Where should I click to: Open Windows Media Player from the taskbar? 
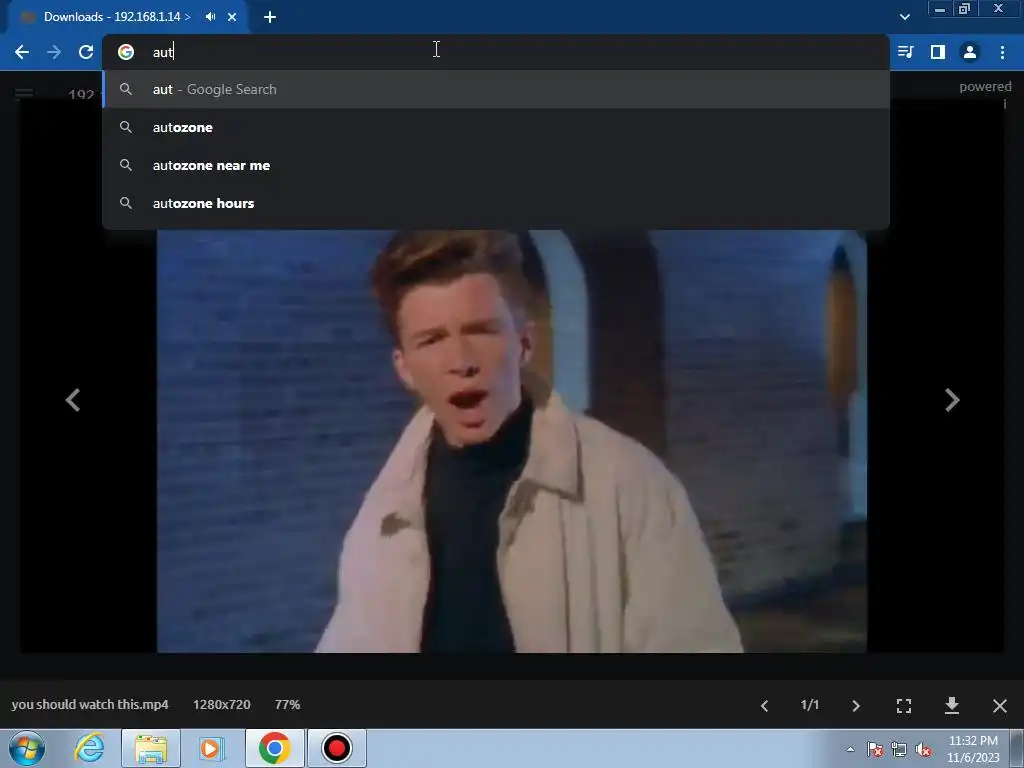point(211,748)
